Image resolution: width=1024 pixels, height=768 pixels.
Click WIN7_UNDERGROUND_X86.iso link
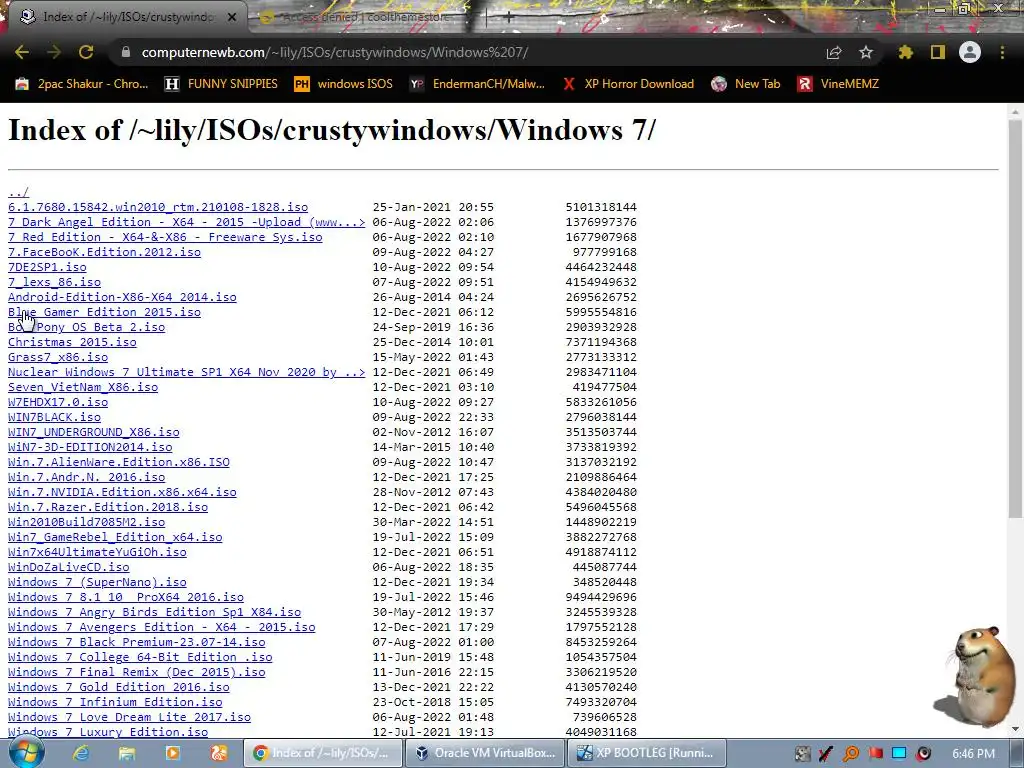pos(93,432)
